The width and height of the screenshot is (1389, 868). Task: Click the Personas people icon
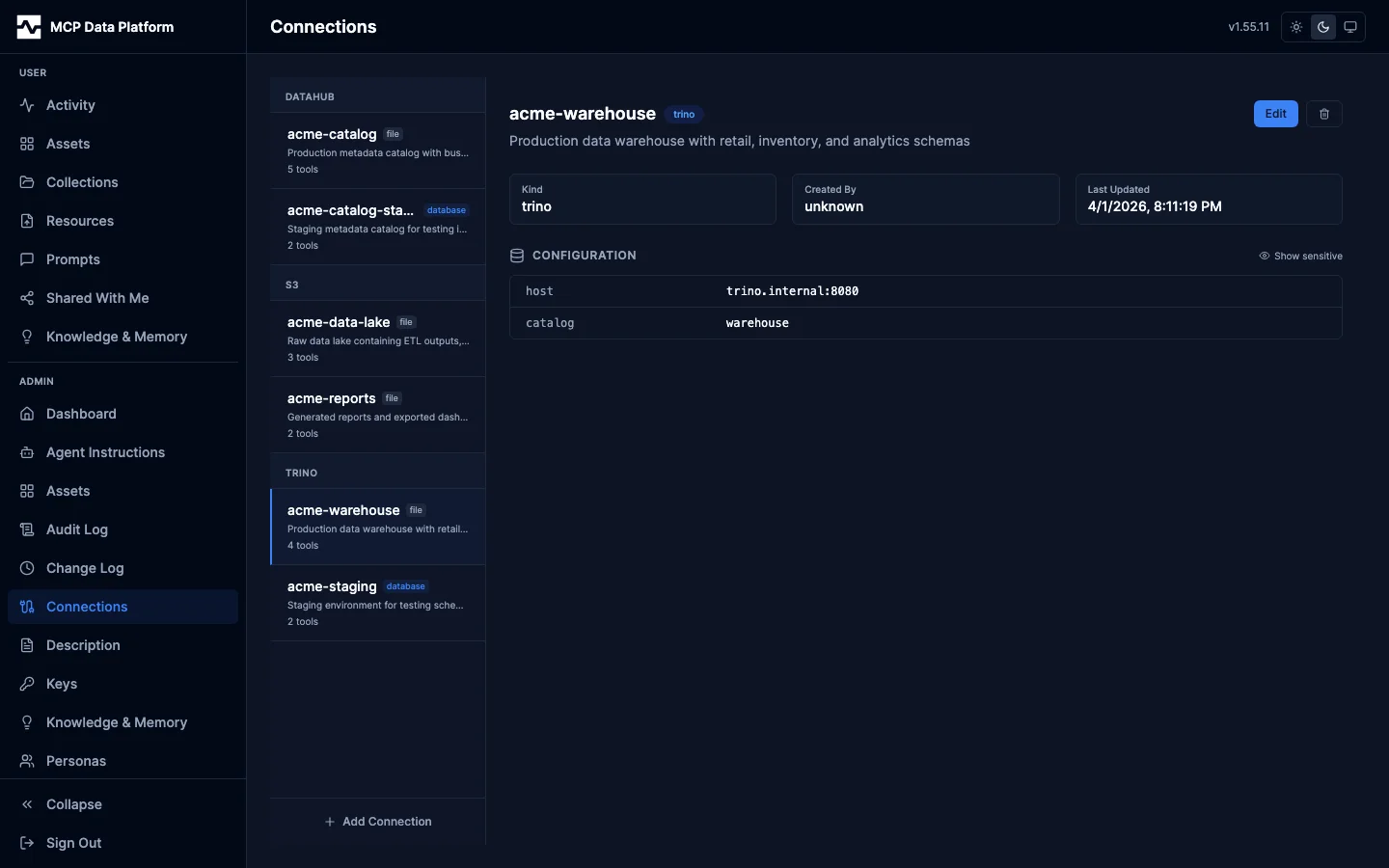click(x=27, y=761)
